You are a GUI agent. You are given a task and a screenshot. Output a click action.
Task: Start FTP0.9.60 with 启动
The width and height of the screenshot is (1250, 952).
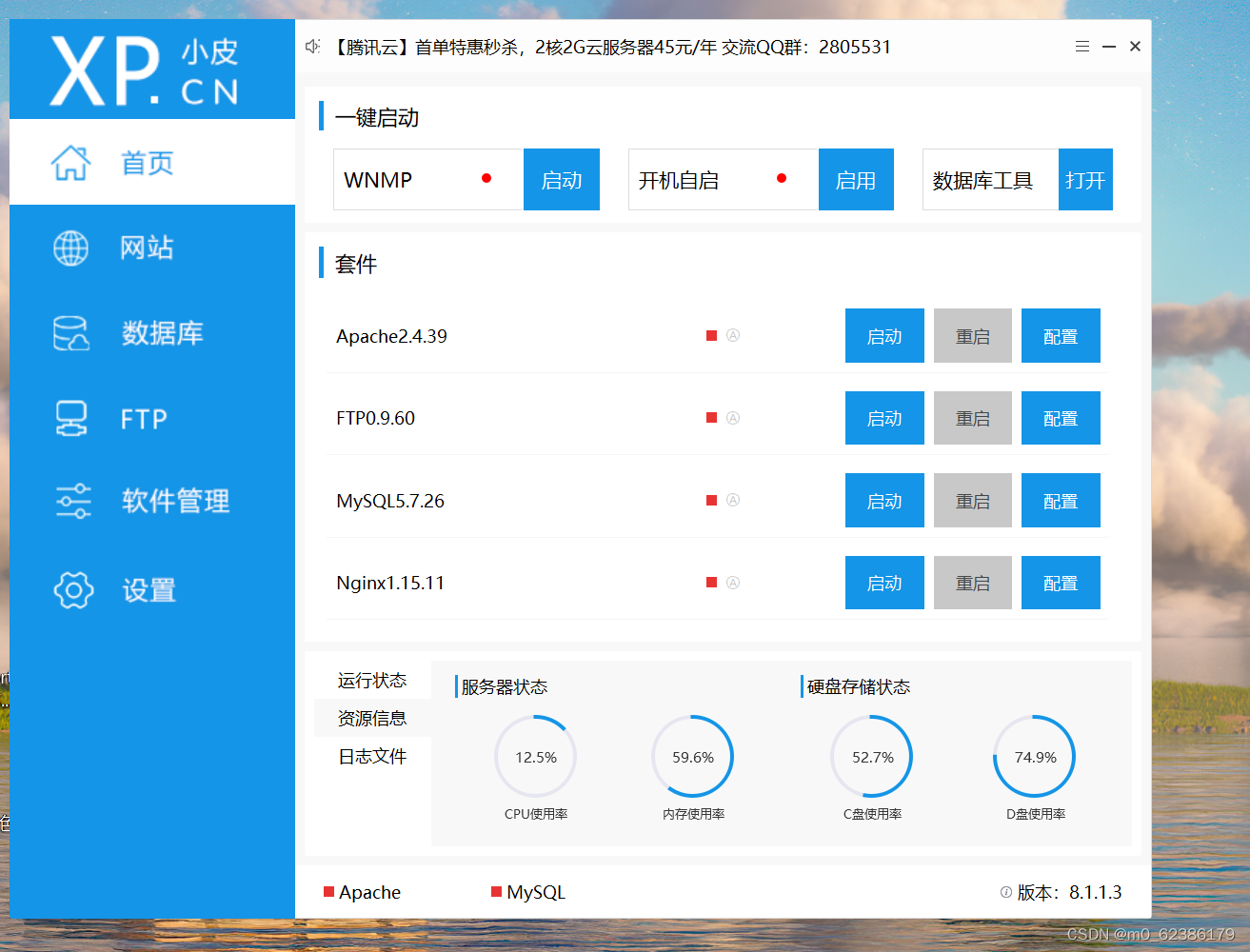(884, 418)
